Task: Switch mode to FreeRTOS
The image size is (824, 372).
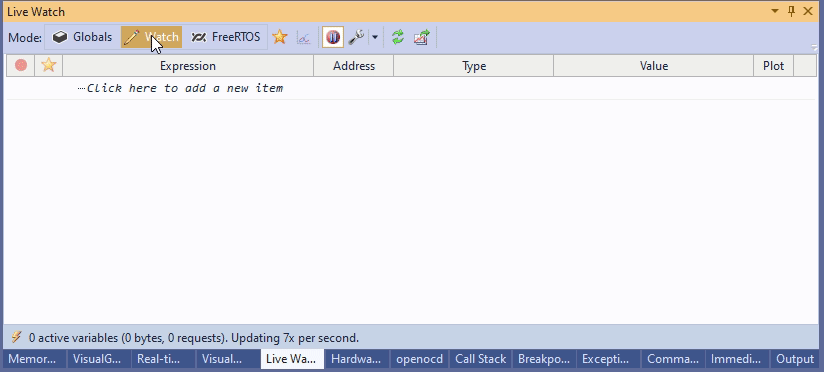Action: (x=225, y=37)
